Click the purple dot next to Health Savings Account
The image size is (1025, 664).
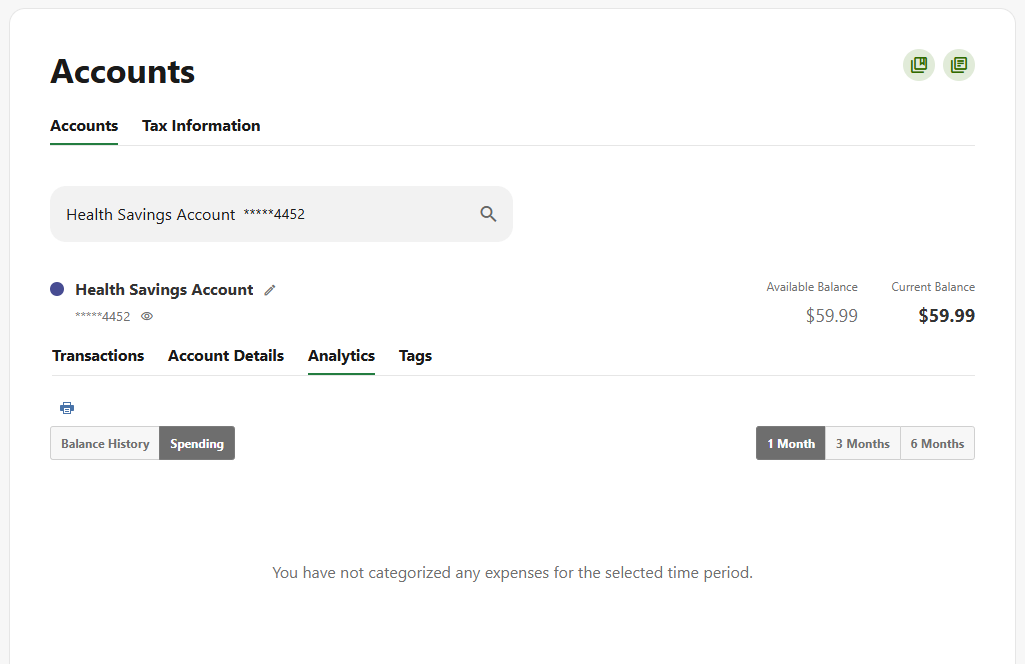[57, 289]
